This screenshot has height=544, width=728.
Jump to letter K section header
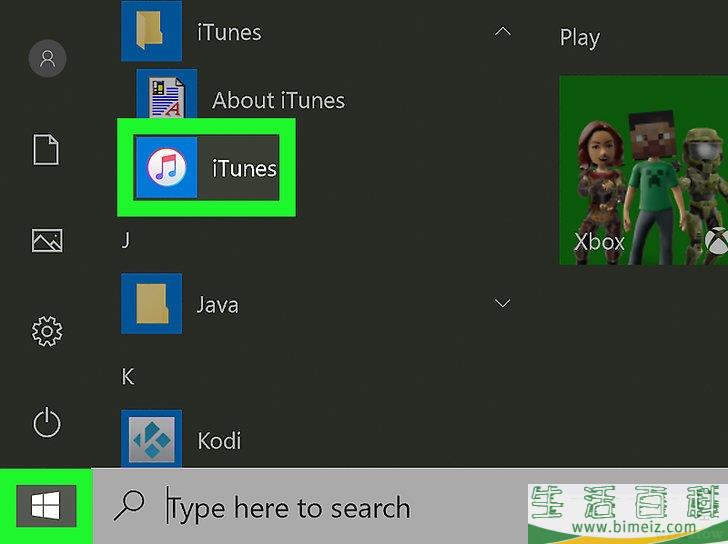[128, 376]
